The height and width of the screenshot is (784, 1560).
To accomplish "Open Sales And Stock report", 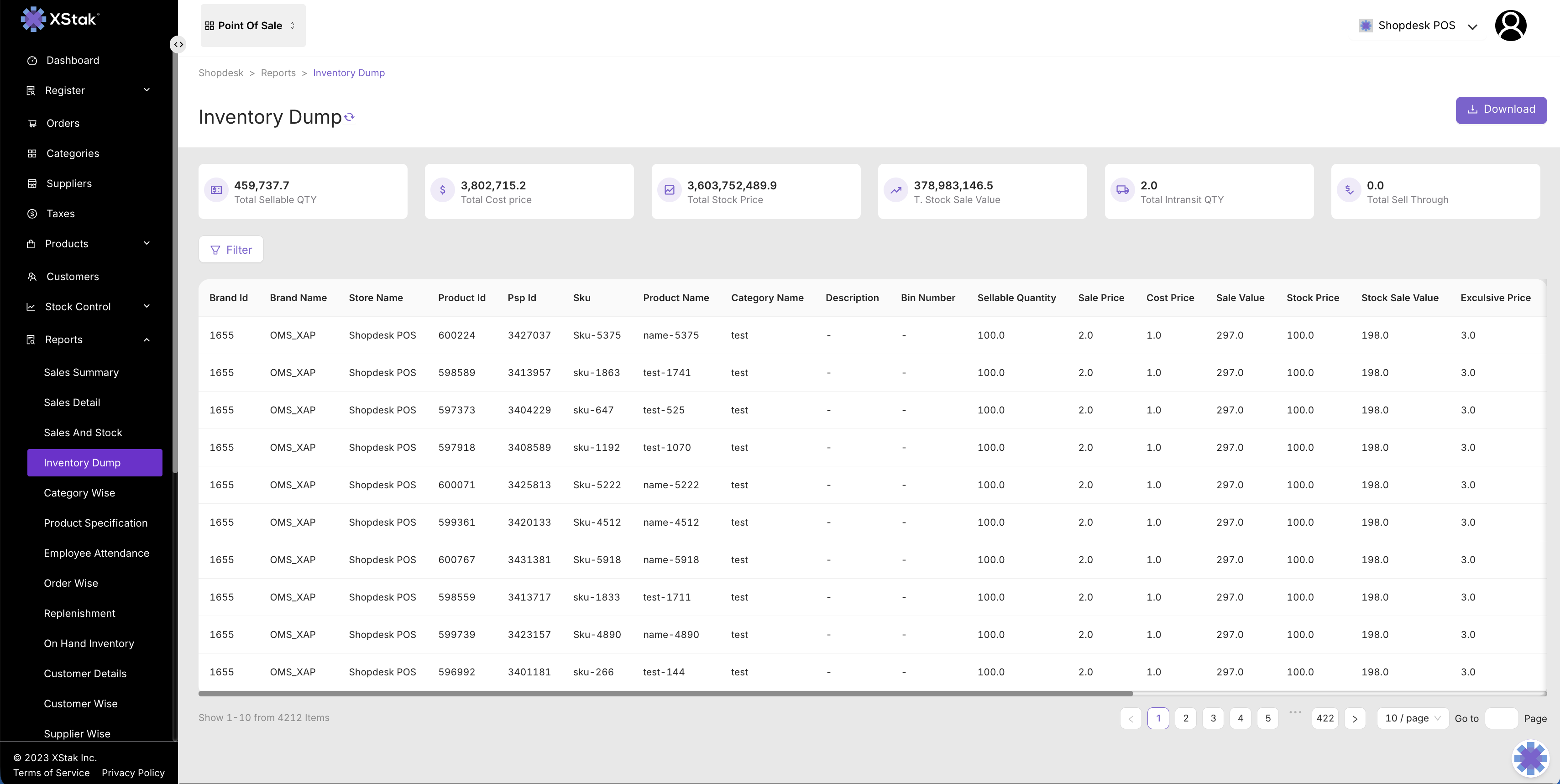I will [x=83, y=432].
